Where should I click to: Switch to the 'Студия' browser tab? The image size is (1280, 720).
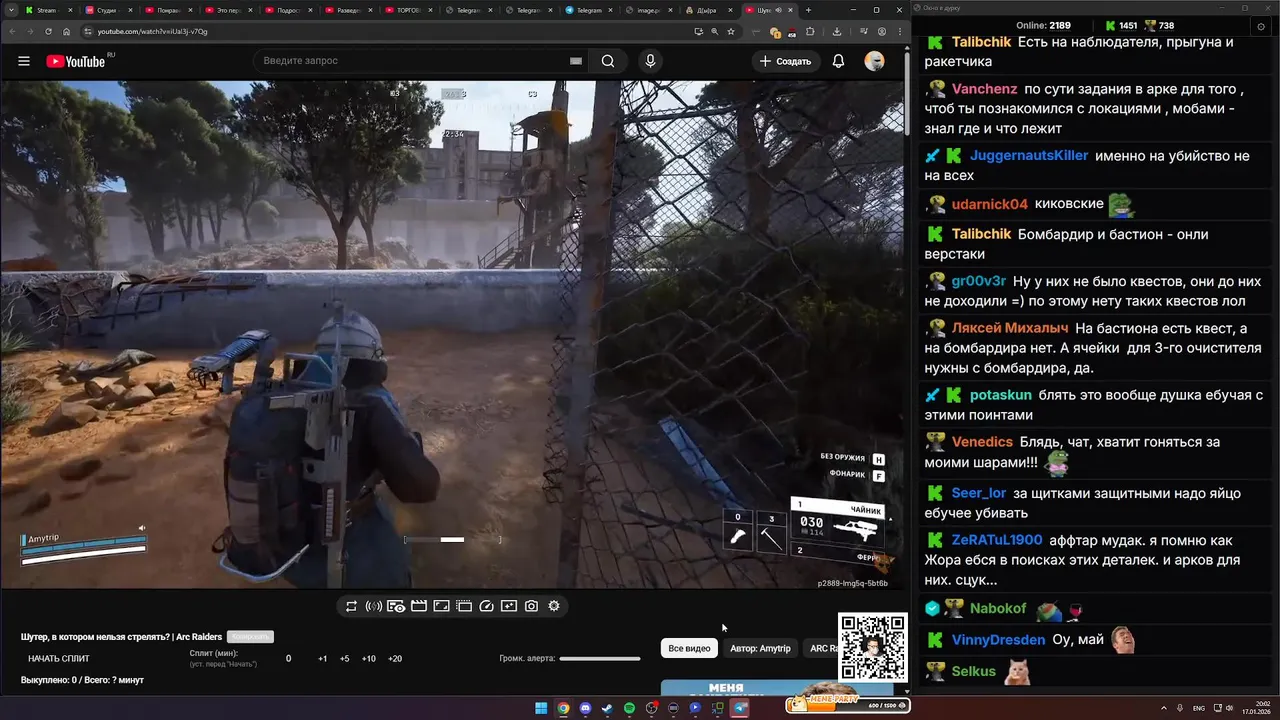(x=106, y=10)
